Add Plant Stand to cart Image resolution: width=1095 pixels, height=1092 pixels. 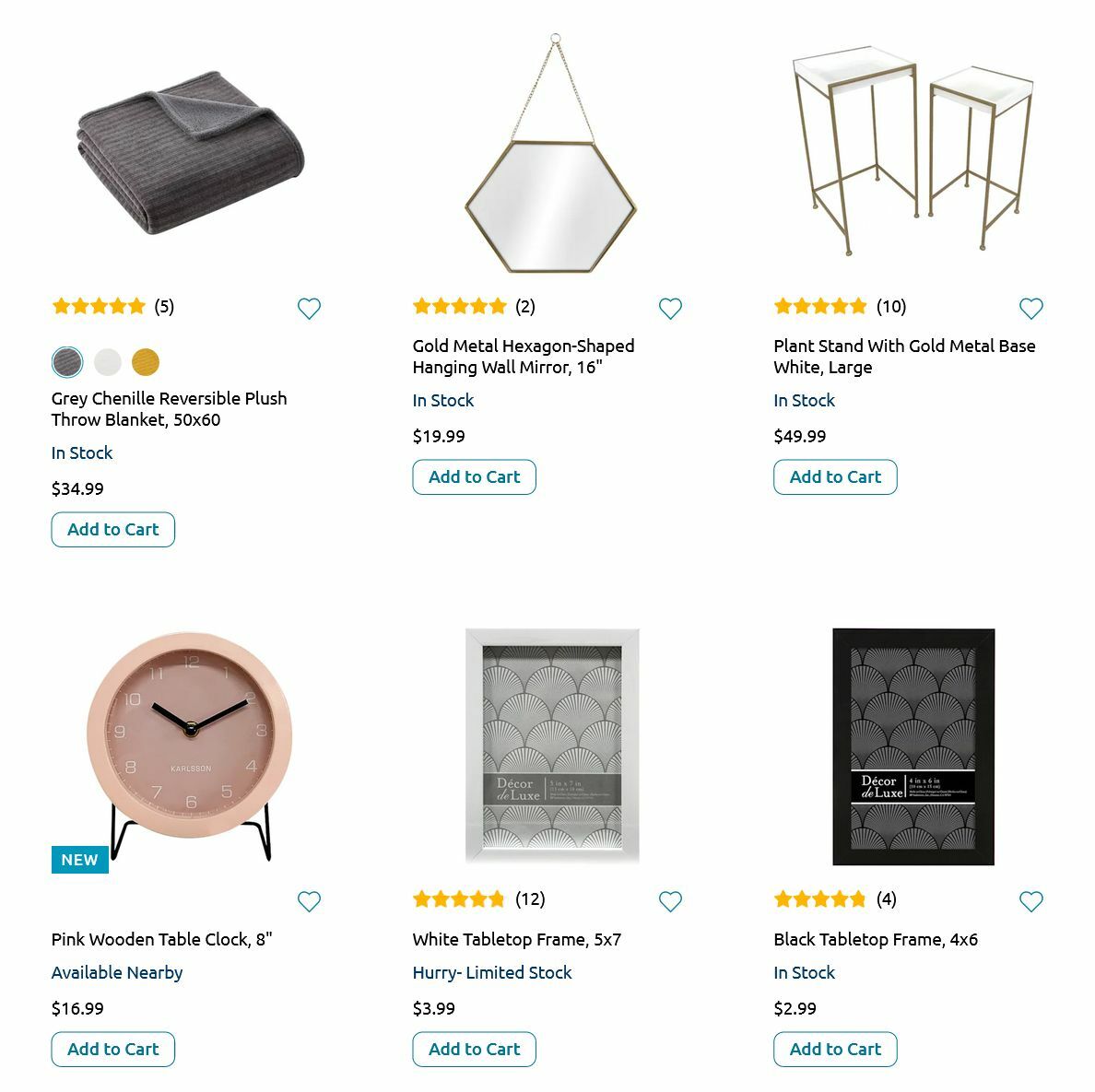pyautogui.click(x=835, y=477)
